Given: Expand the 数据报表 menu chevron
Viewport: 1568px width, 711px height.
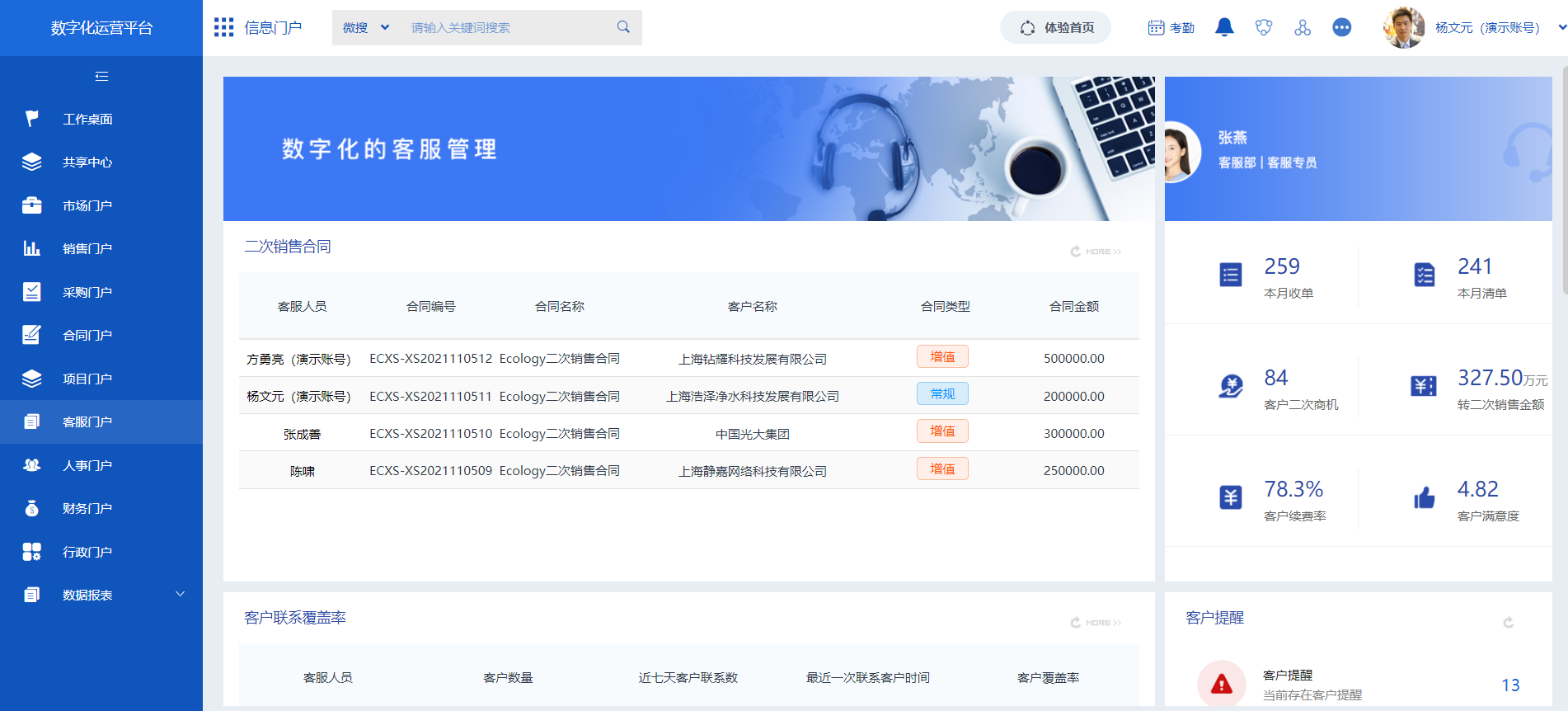Looking at the screenshot, I should pyautogui.click(x=181, y=595).
